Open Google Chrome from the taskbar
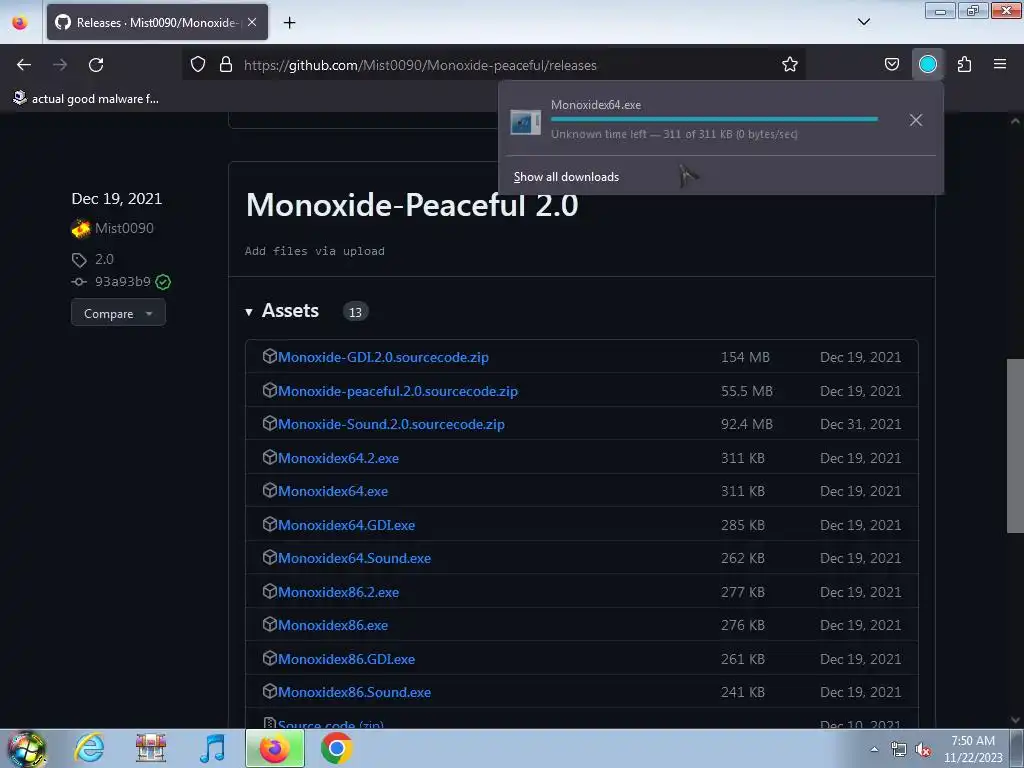 [x=336, y=748]
